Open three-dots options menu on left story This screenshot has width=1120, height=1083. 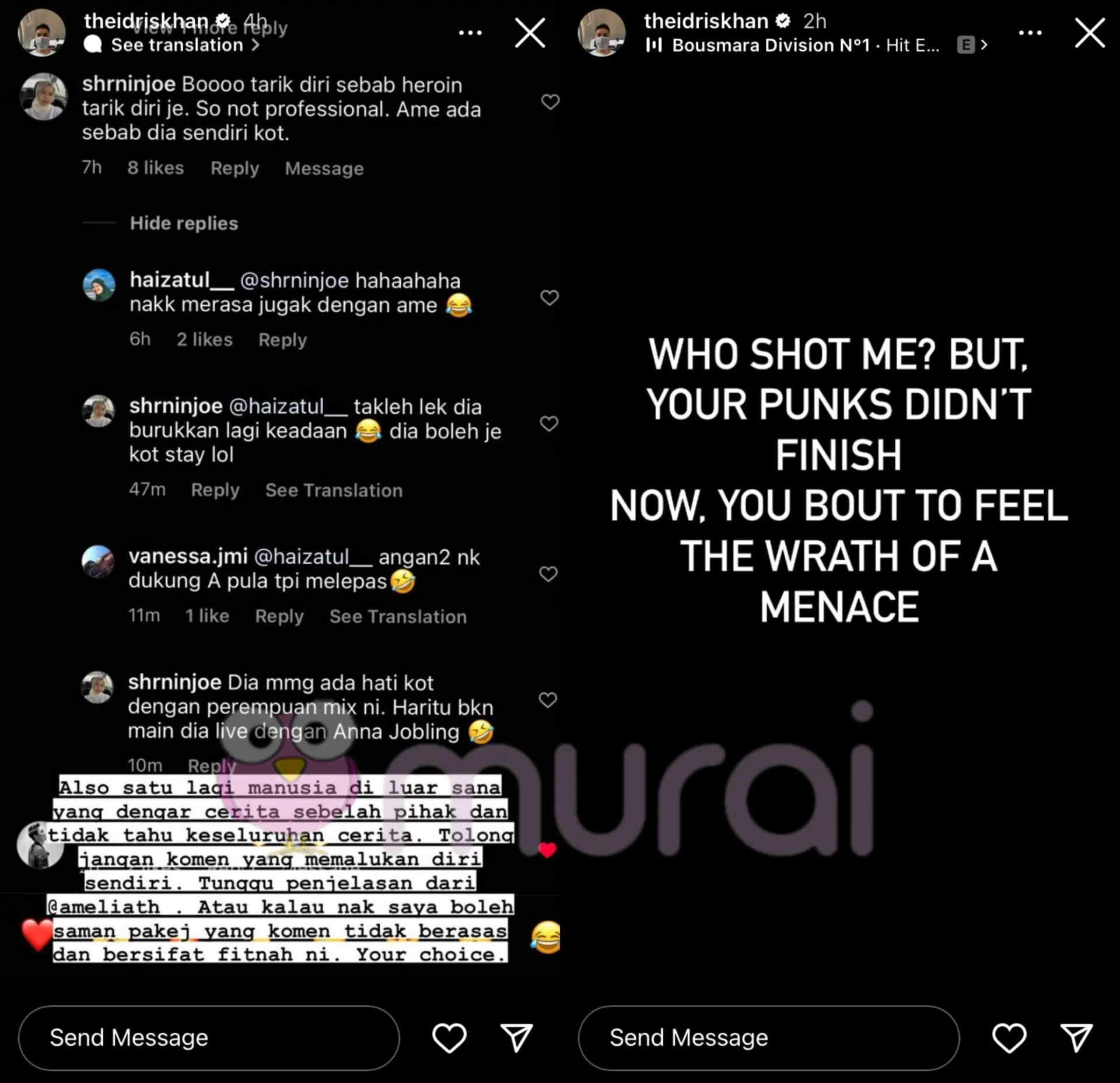[x=470, y=33]
